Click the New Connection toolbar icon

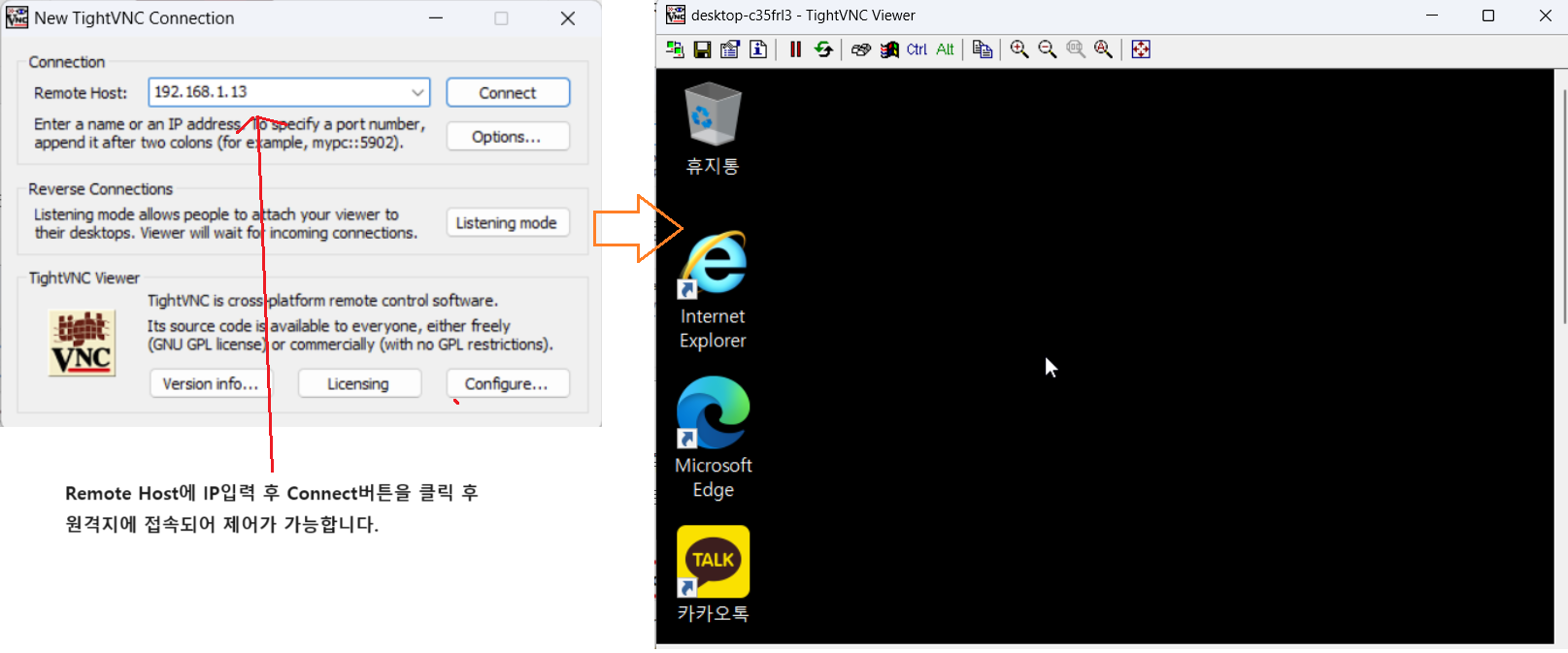point(675,49)
